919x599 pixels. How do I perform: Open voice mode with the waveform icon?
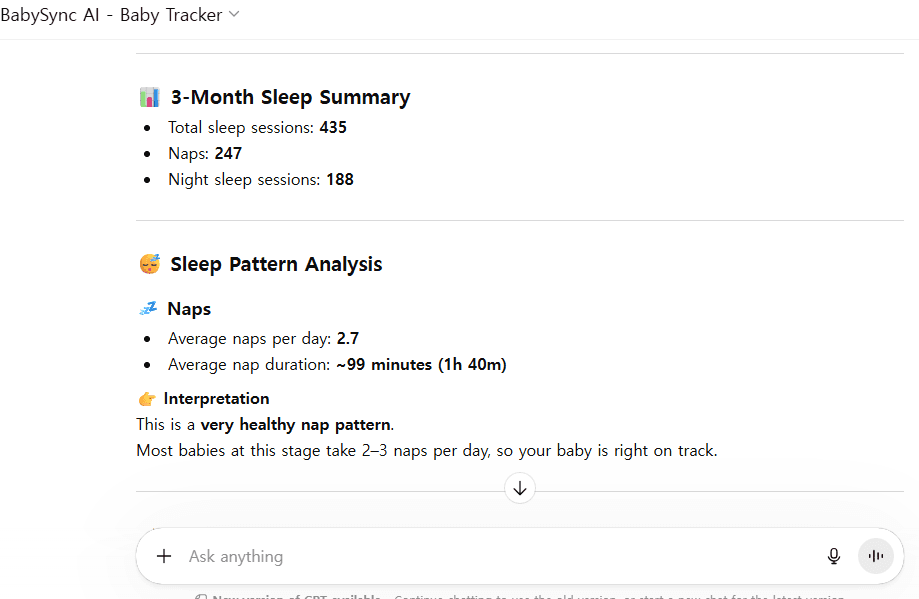875,556
